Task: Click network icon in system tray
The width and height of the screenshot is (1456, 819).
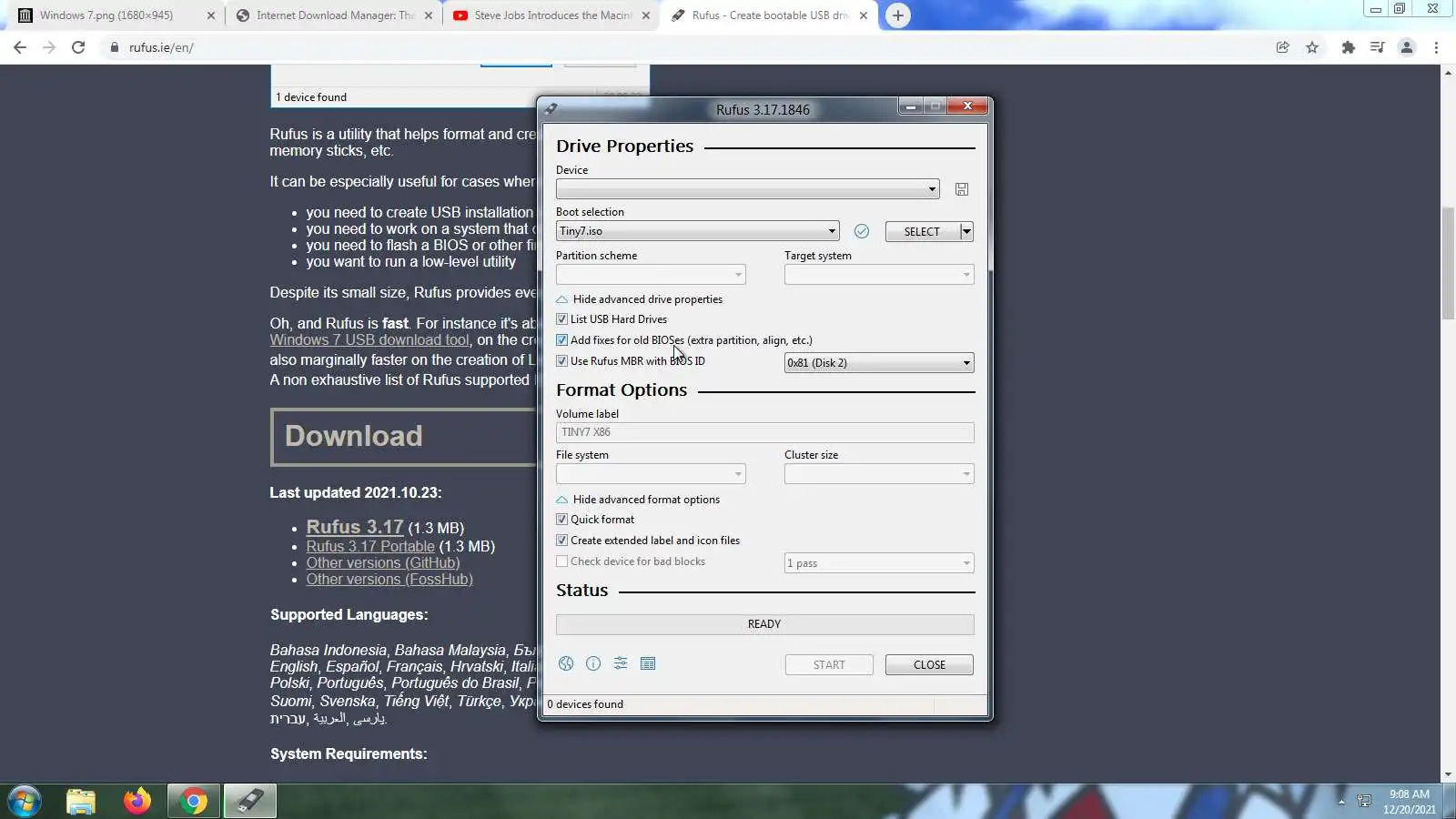Action: (1364, 802)
